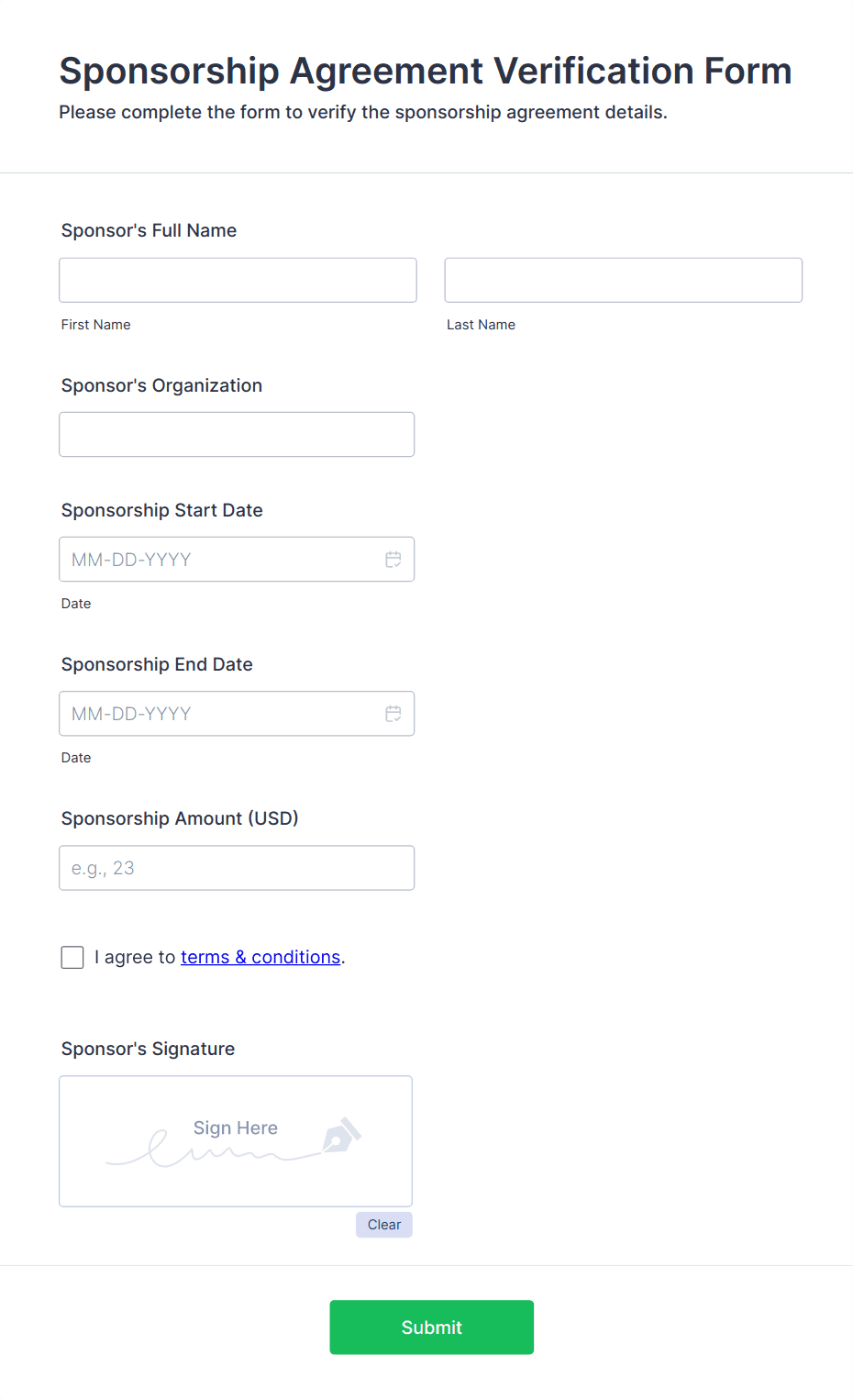
Task: Click the 'Sponsor's Organization' label
Action: pos(161,385)
